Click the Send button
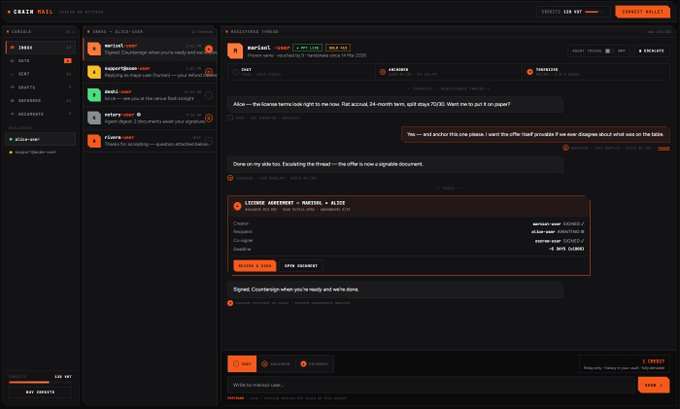 654,385
